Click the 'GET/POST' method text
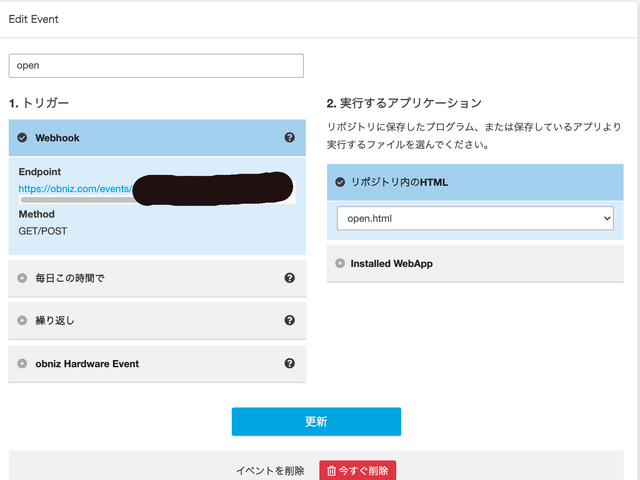This screenshot has height=480, width=640. 43,231
